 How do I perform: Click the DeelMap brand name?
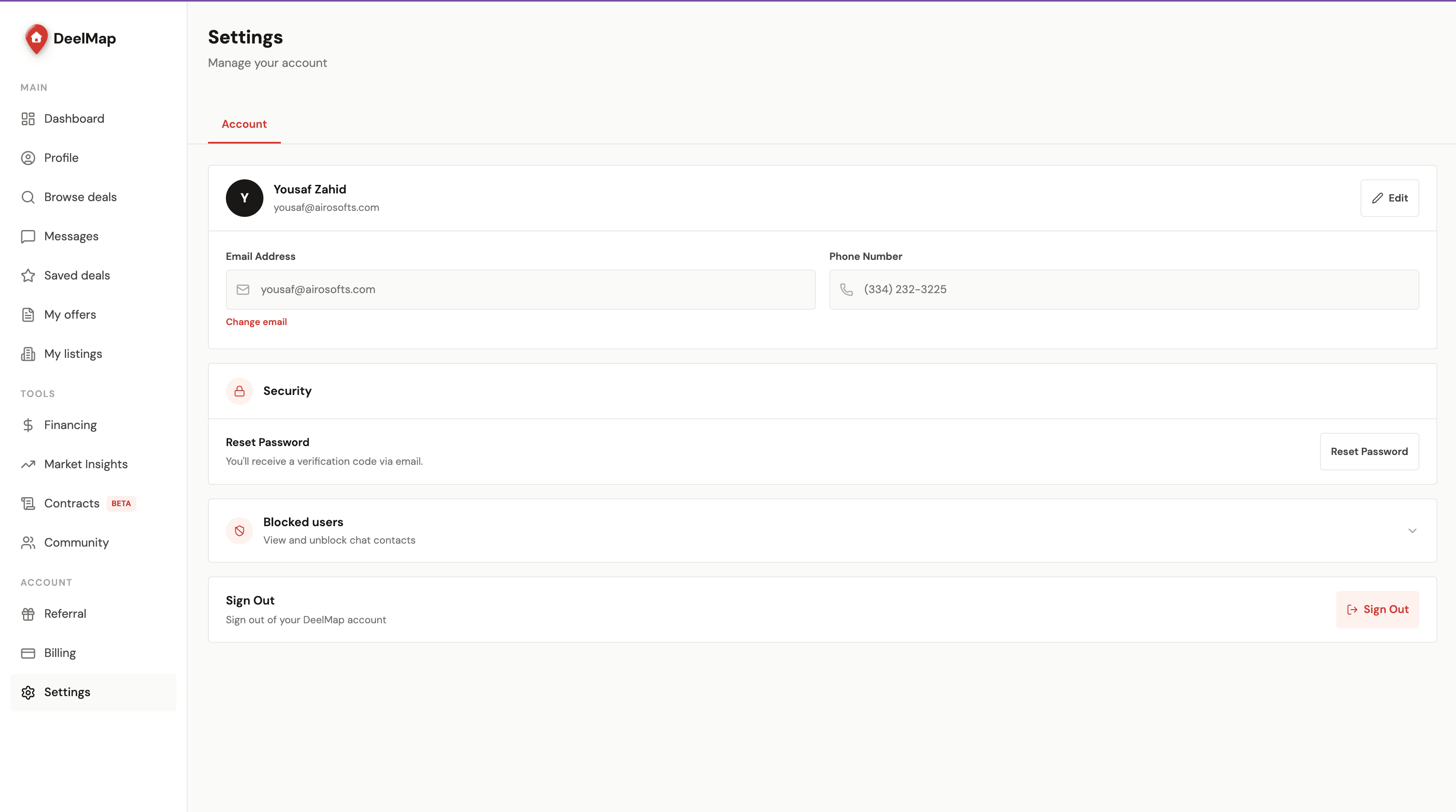pyautogui.click(x=85, y=38)
